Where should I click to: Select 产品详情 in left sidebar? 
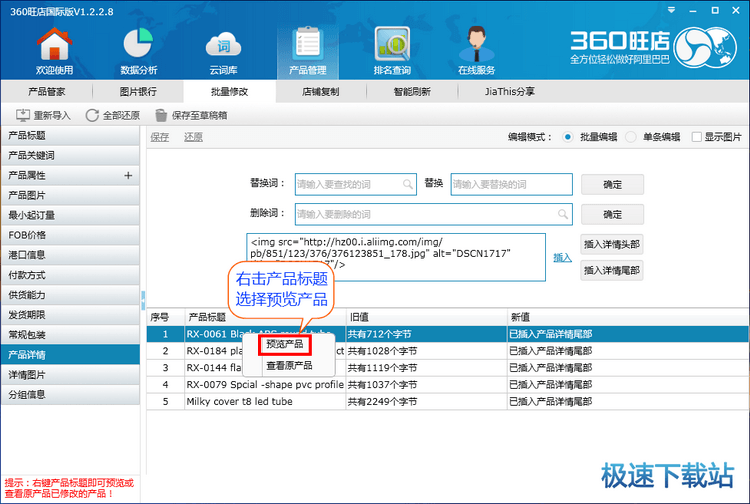coord(70,355)
